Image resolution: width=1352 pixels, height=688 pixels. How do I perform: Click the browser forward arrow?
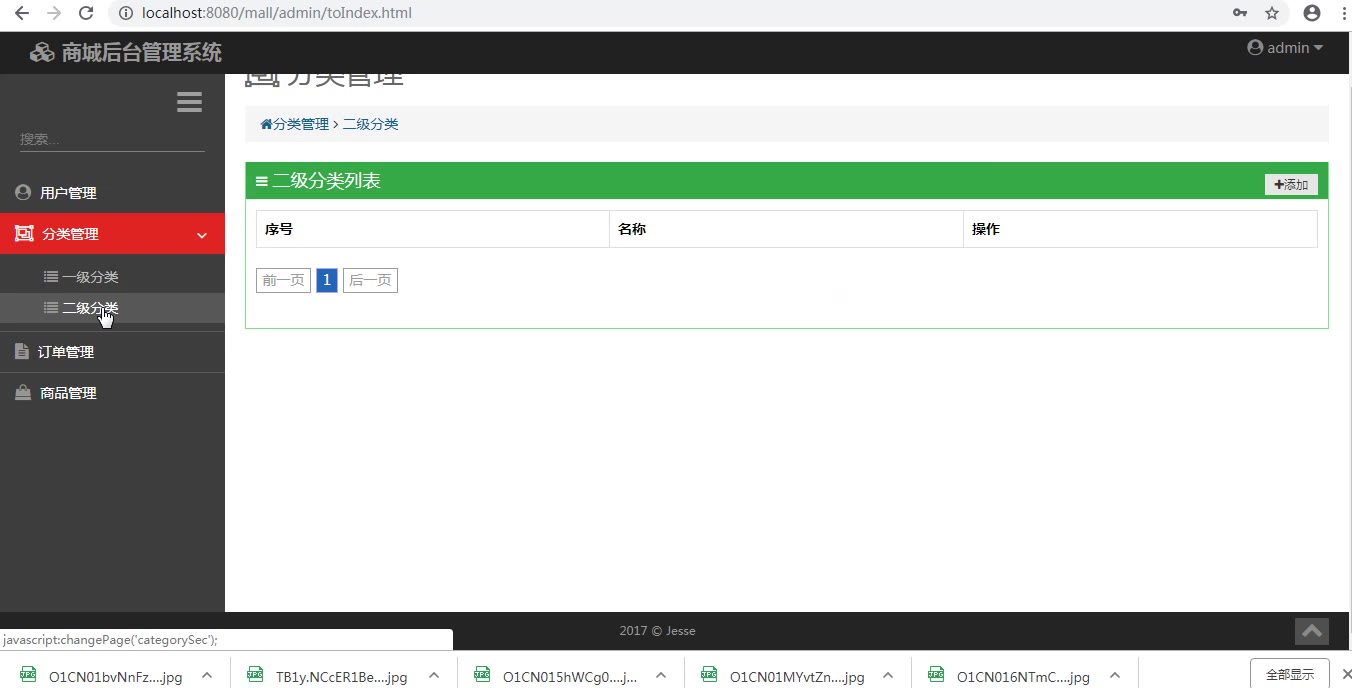[54, 13]
